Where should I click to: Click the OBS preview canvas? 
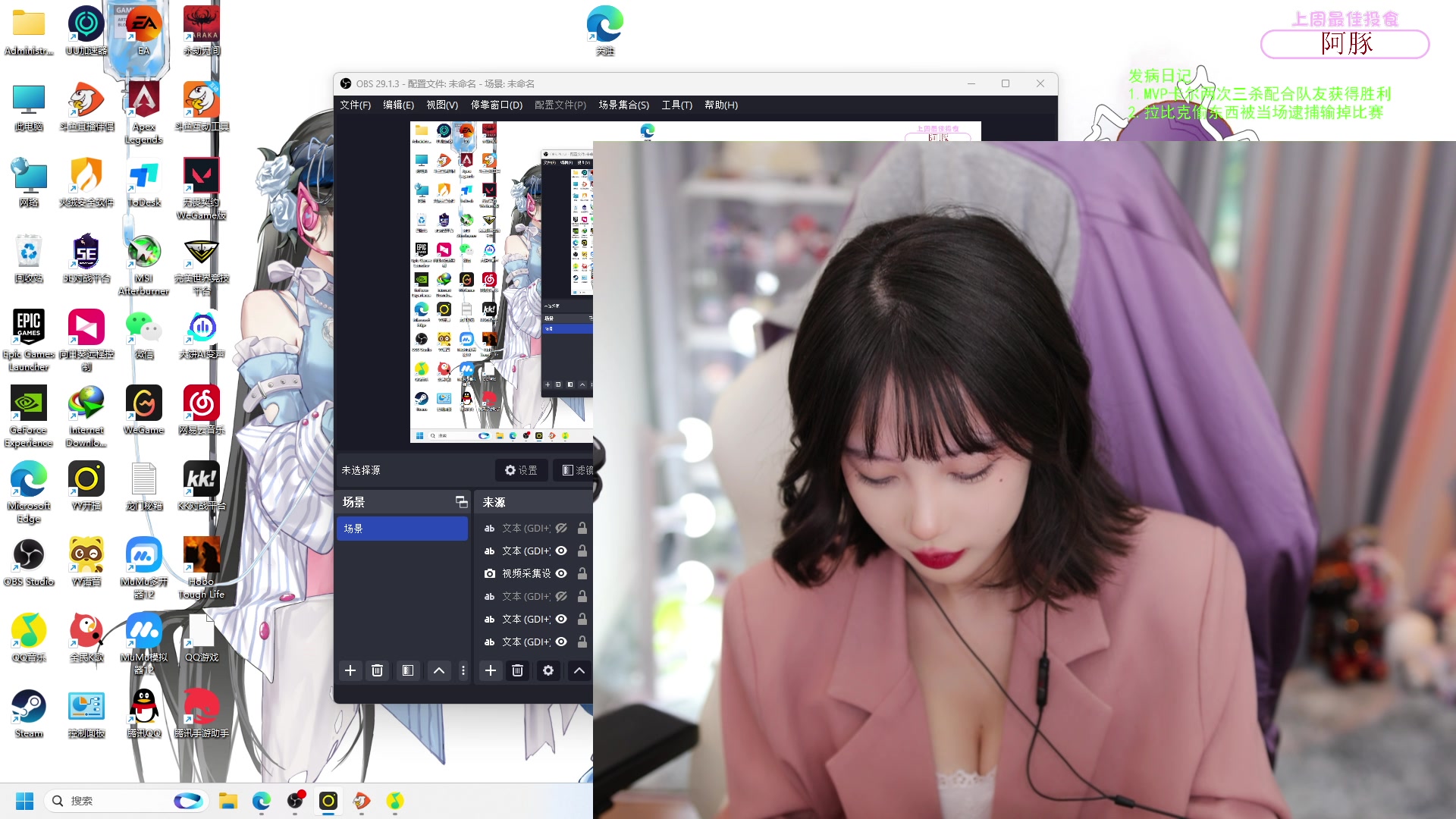tap(501, 281)
